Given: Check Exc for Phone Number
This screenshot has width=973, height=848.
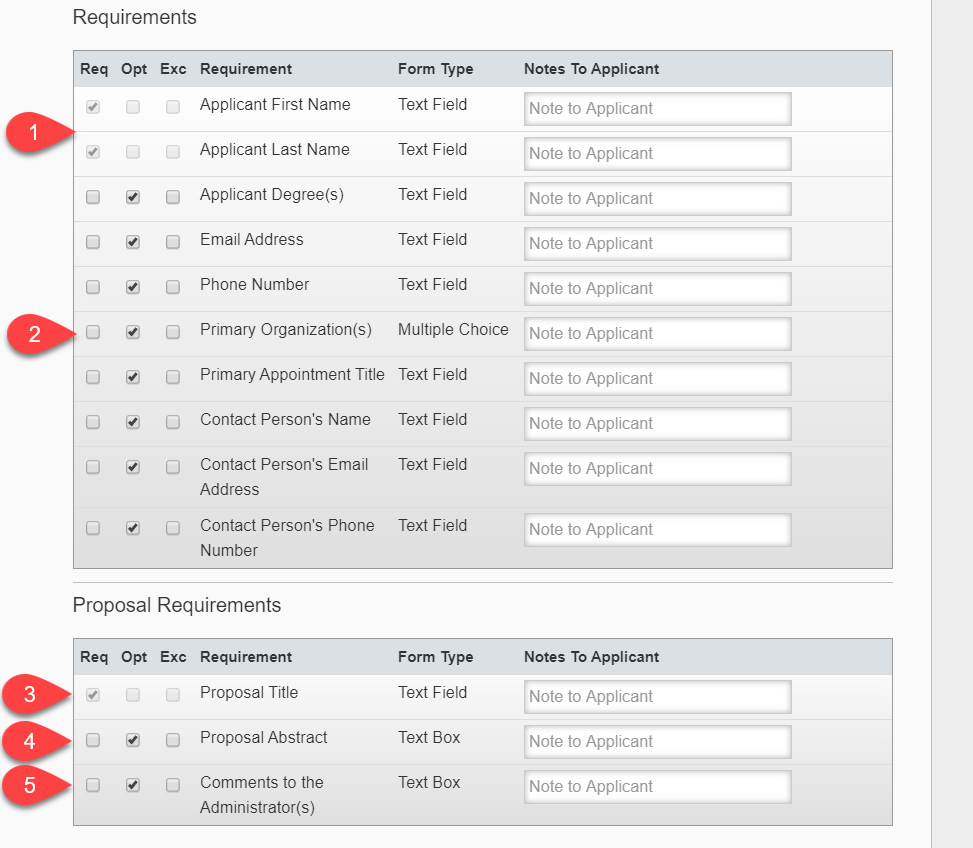Looking at the screenshot, I should tap(173, 287).
